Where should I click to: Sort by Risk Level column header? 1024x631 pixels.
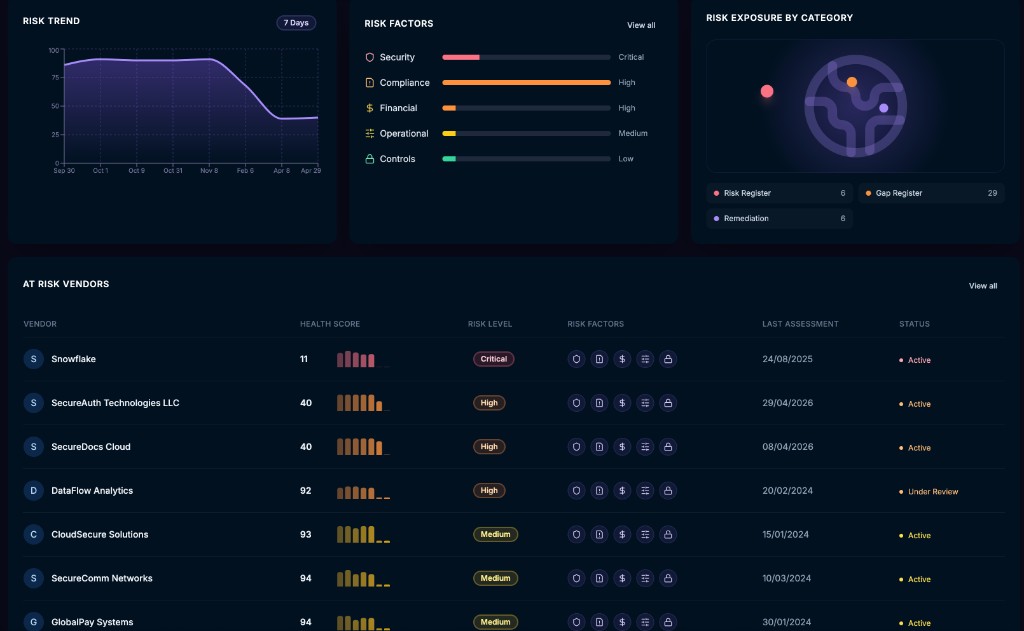click(x=490, y=324)
